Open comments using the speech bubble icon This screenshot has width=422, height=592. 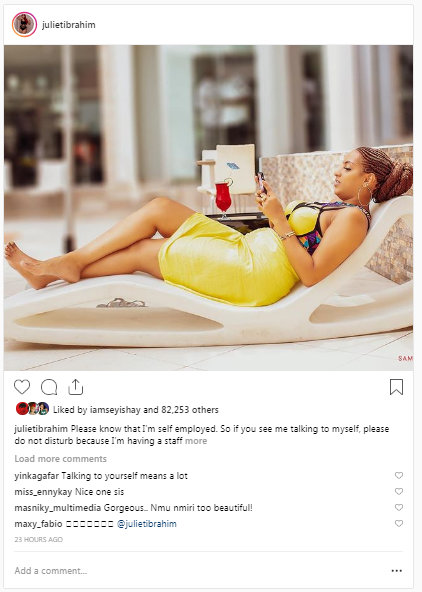49,387
